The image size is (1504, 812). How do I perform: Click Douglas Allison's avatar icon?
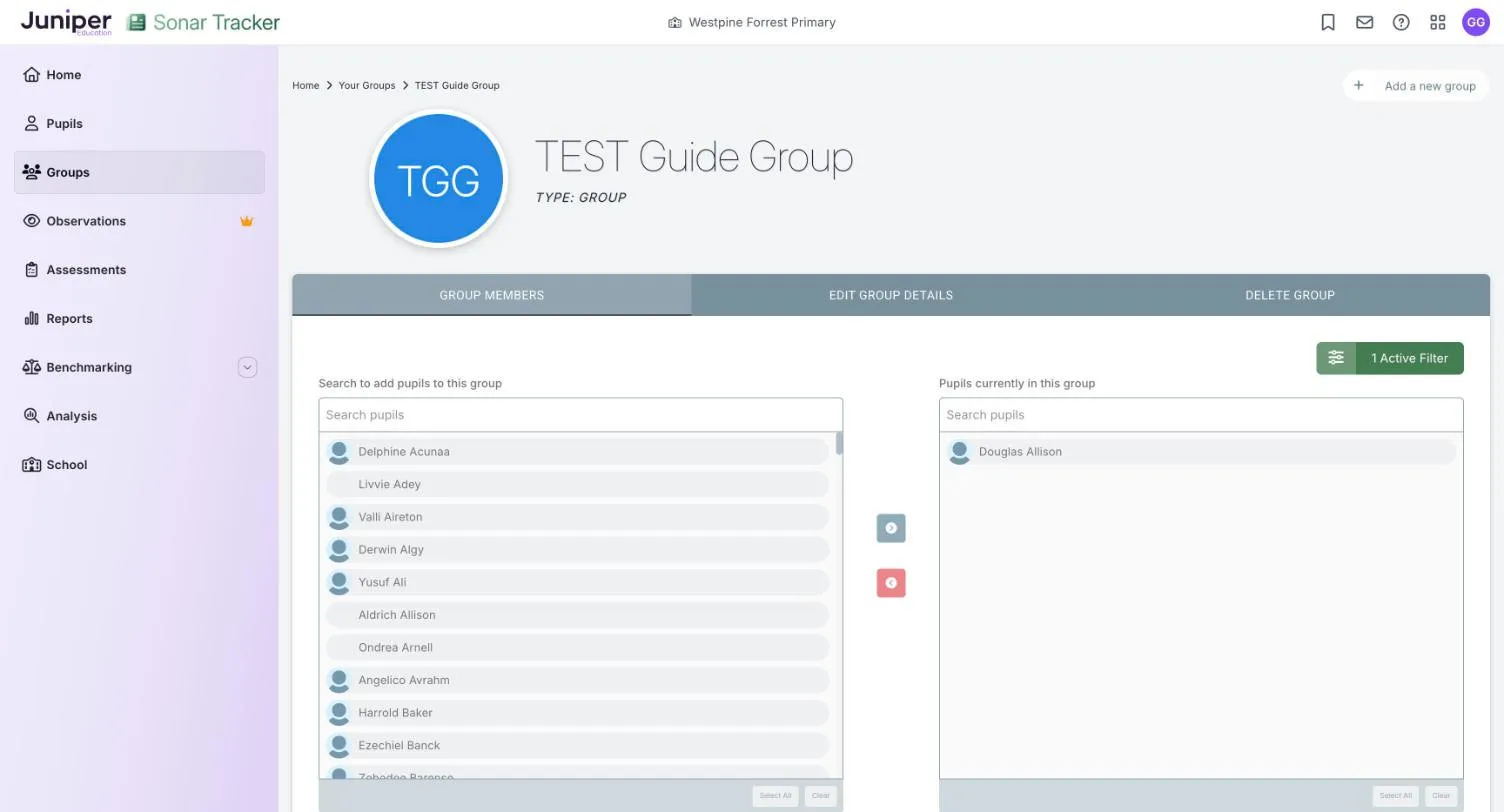[959, 452]
